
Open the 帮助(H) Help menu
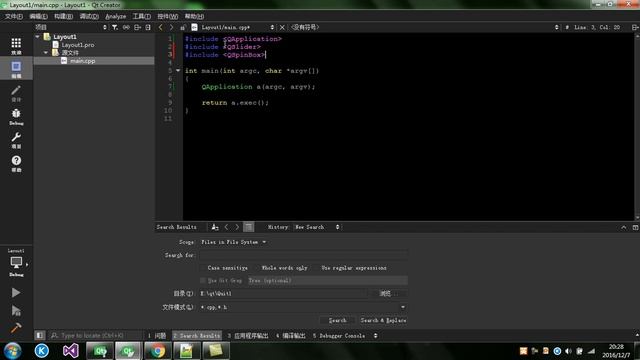pyautogui.click(x=194, y=16)
